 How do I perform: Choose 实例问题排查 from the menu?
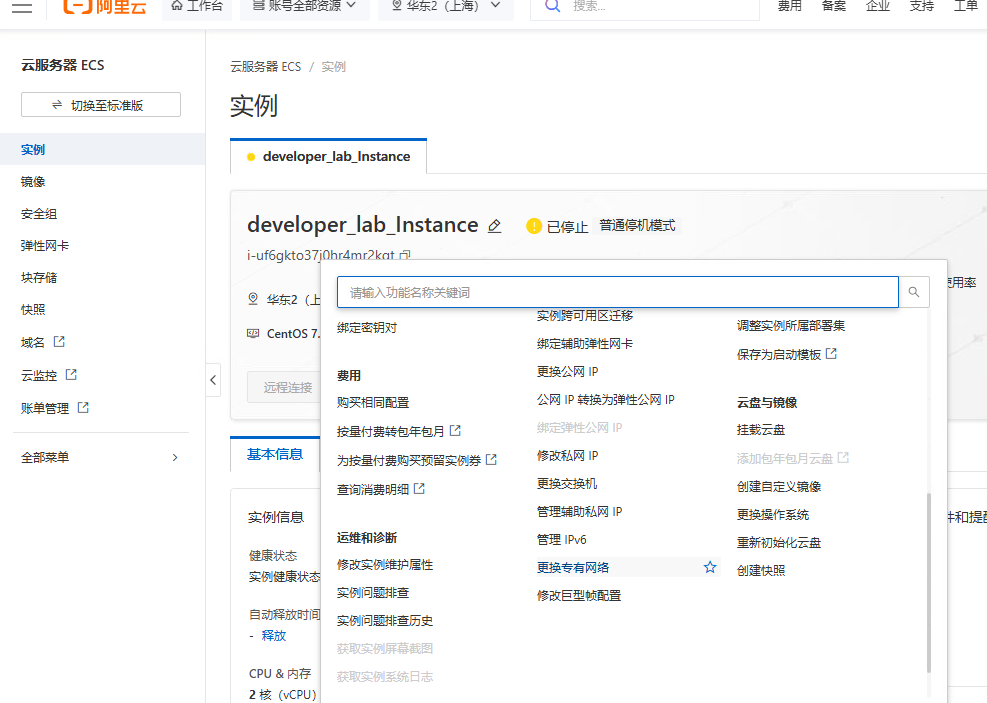pos(373,592)
